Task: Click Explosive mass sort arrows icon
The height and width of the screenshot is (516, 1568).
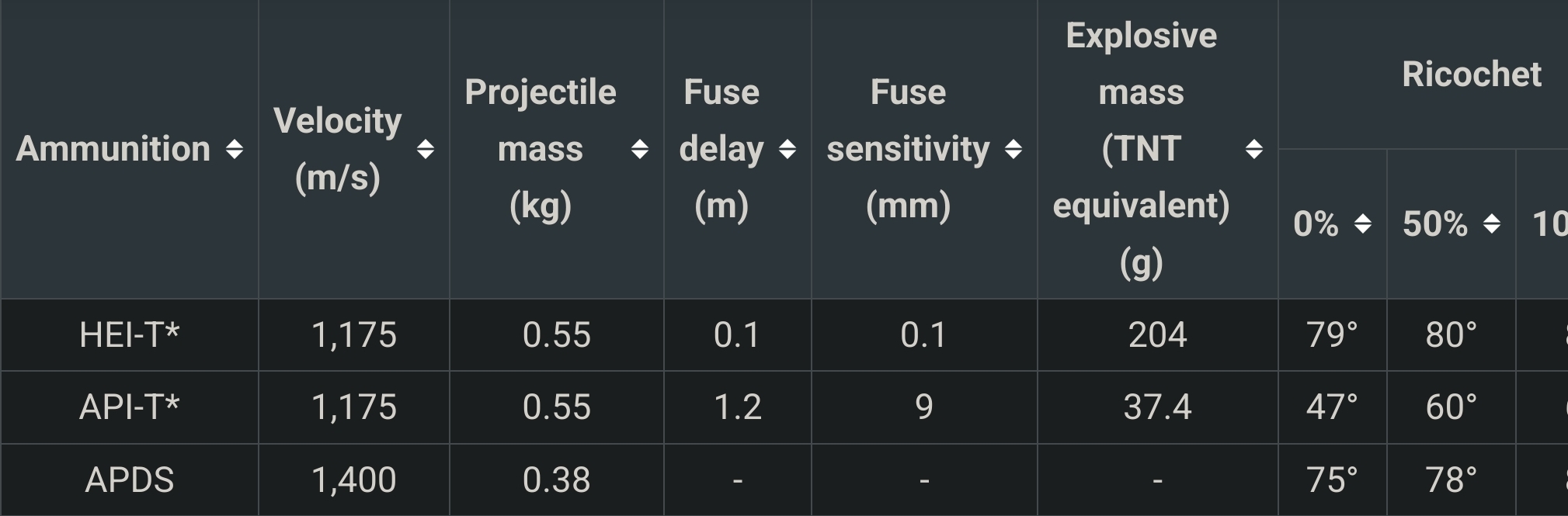Action: pyautogui.click(x=1254, y=149)
